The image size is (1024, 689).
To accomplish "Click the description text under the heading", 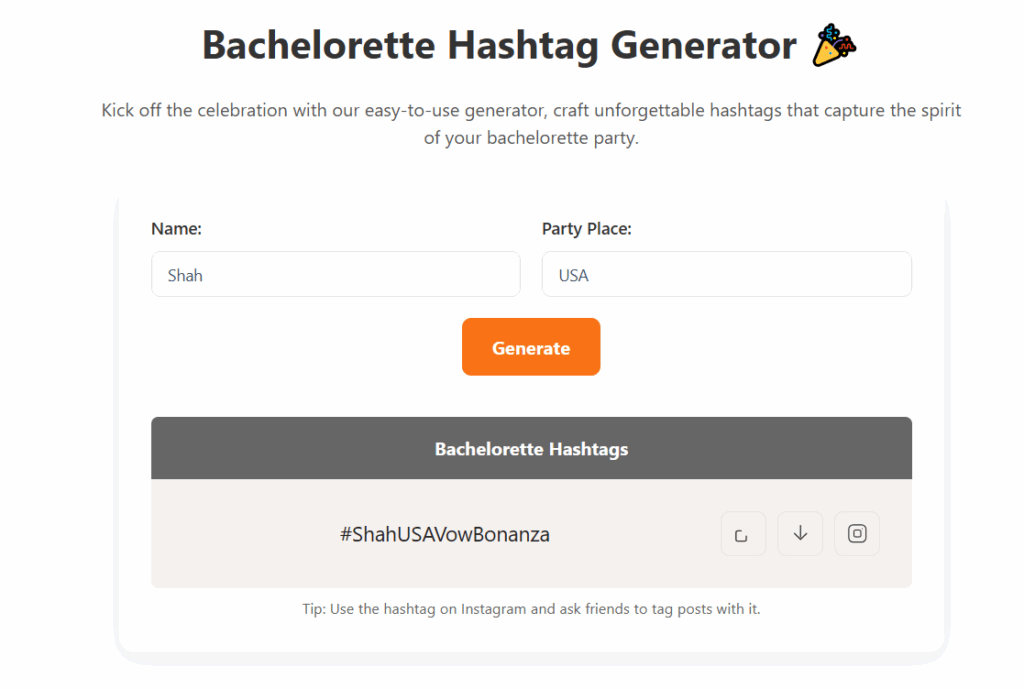I will [531, 123].
